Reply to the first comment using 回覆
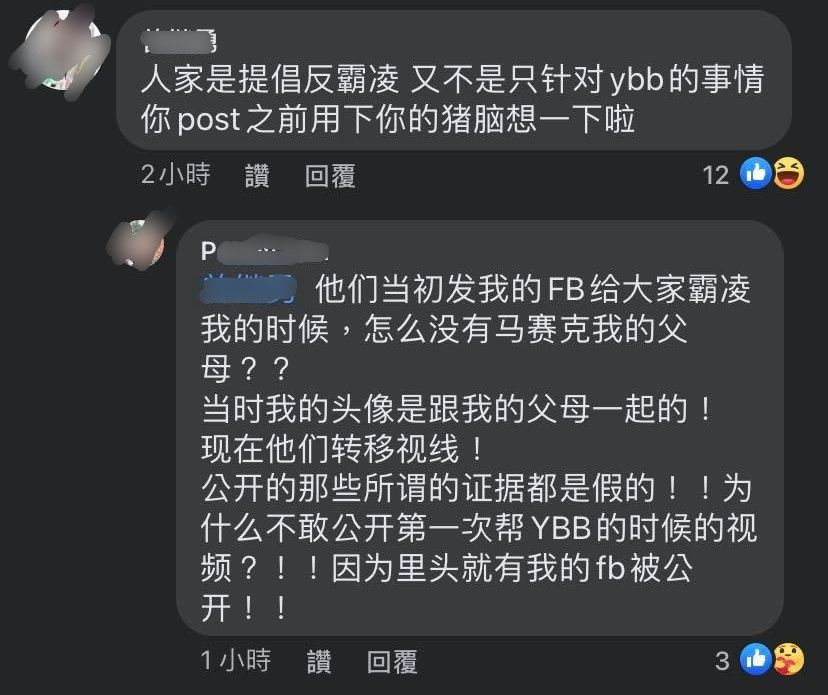The image size is (828, 695). tap(330, 175)
